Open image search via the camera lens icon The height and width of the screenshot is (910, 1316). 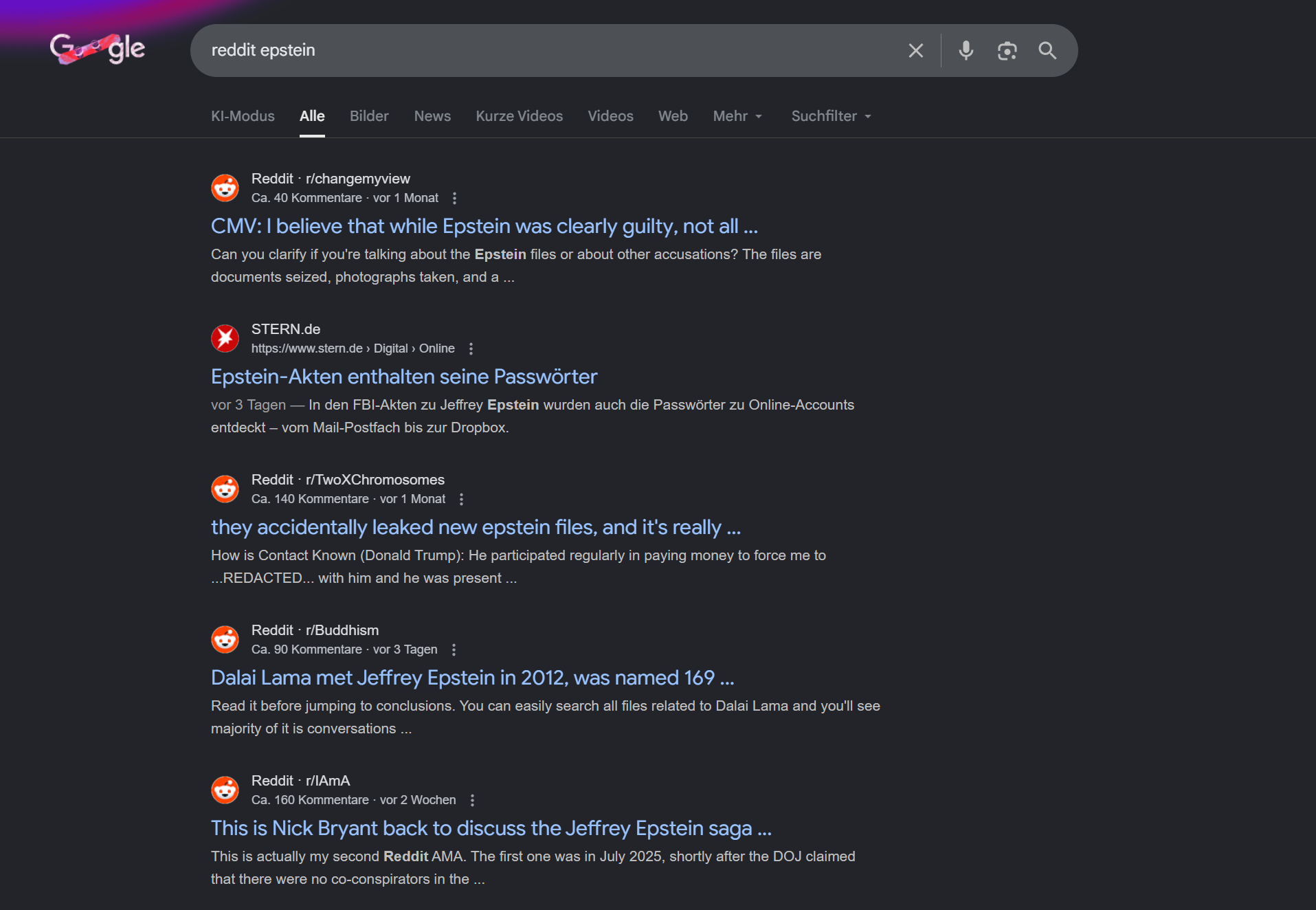pyautogui.click(x=1007, y=50)
